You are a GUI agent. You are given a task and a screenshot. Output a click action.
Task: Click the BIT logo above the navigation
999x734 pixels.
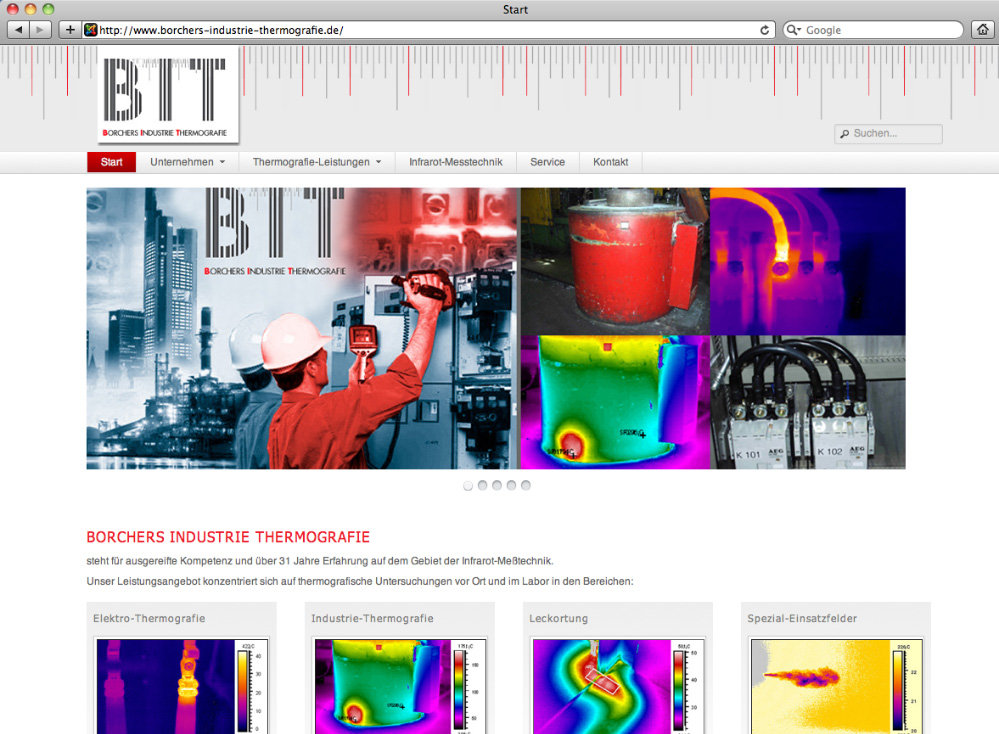[168, 97]
